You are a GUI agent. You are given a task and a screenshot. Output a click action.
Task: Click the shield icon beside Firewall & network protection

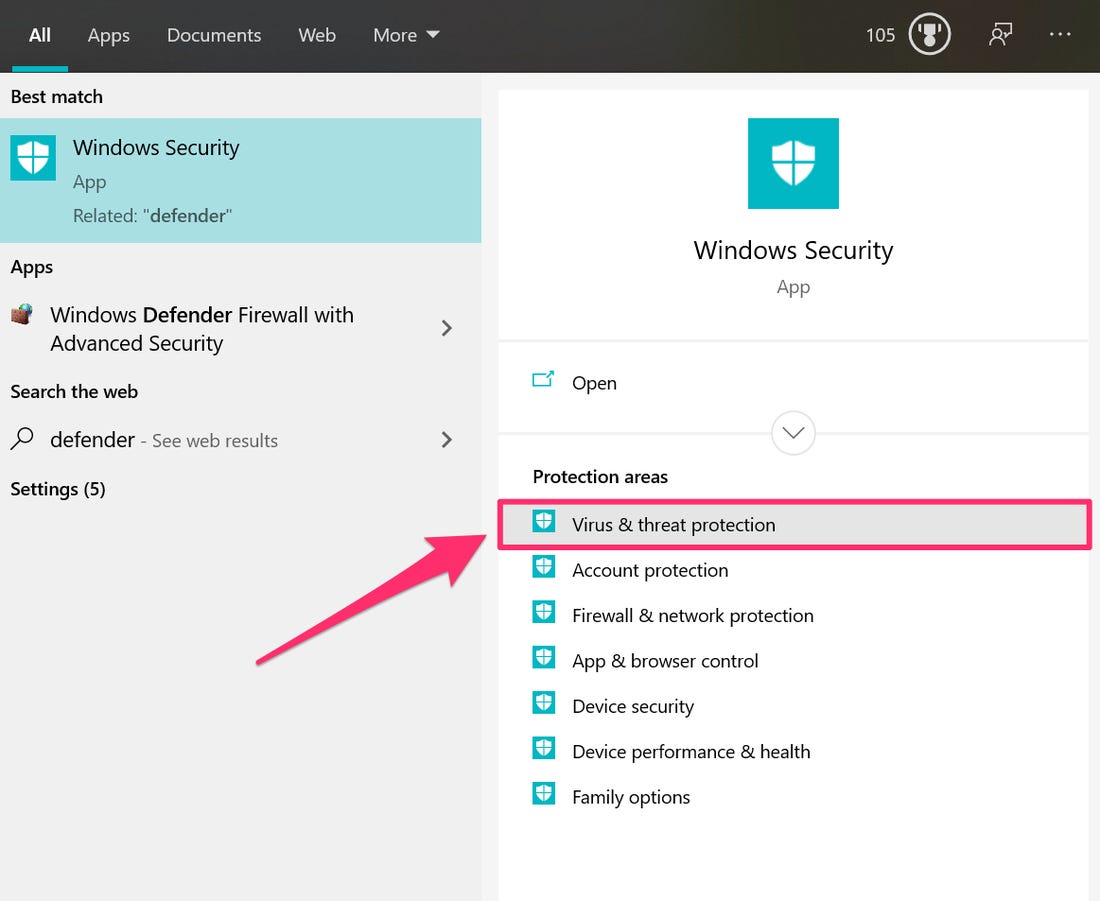544,612
